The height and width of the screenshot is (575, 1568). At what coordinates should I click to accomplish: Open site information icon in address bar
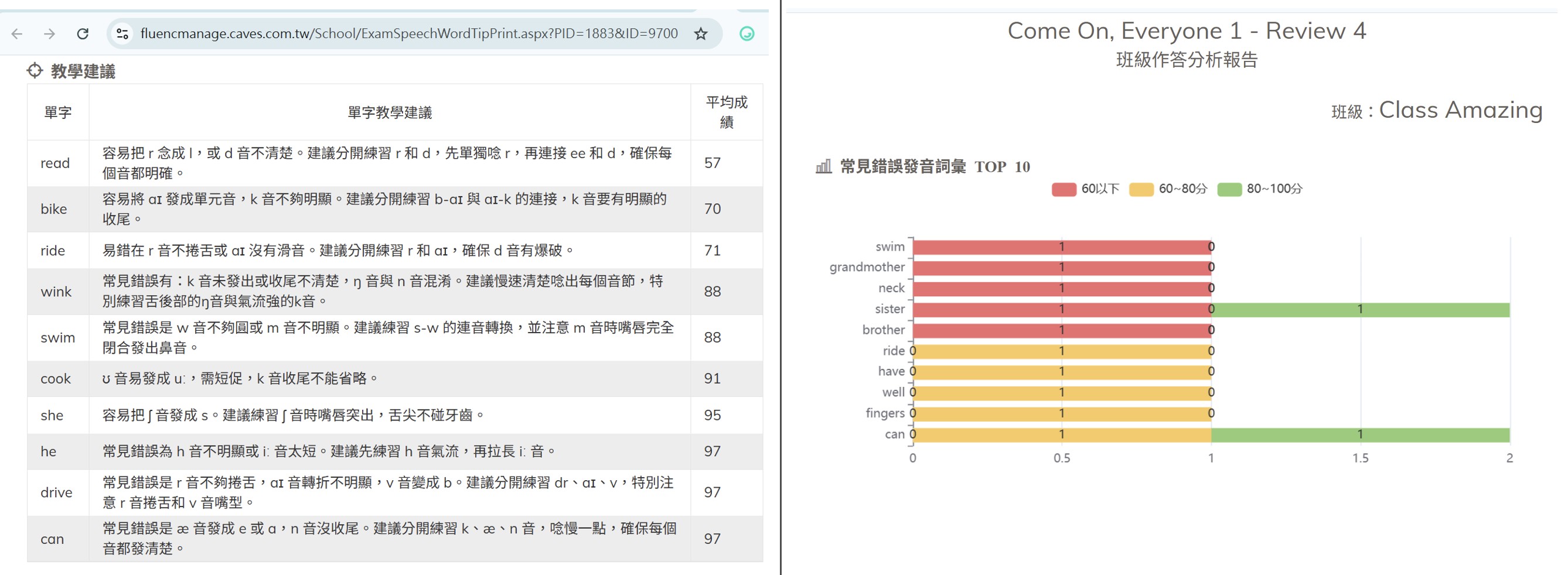point(122,33)
